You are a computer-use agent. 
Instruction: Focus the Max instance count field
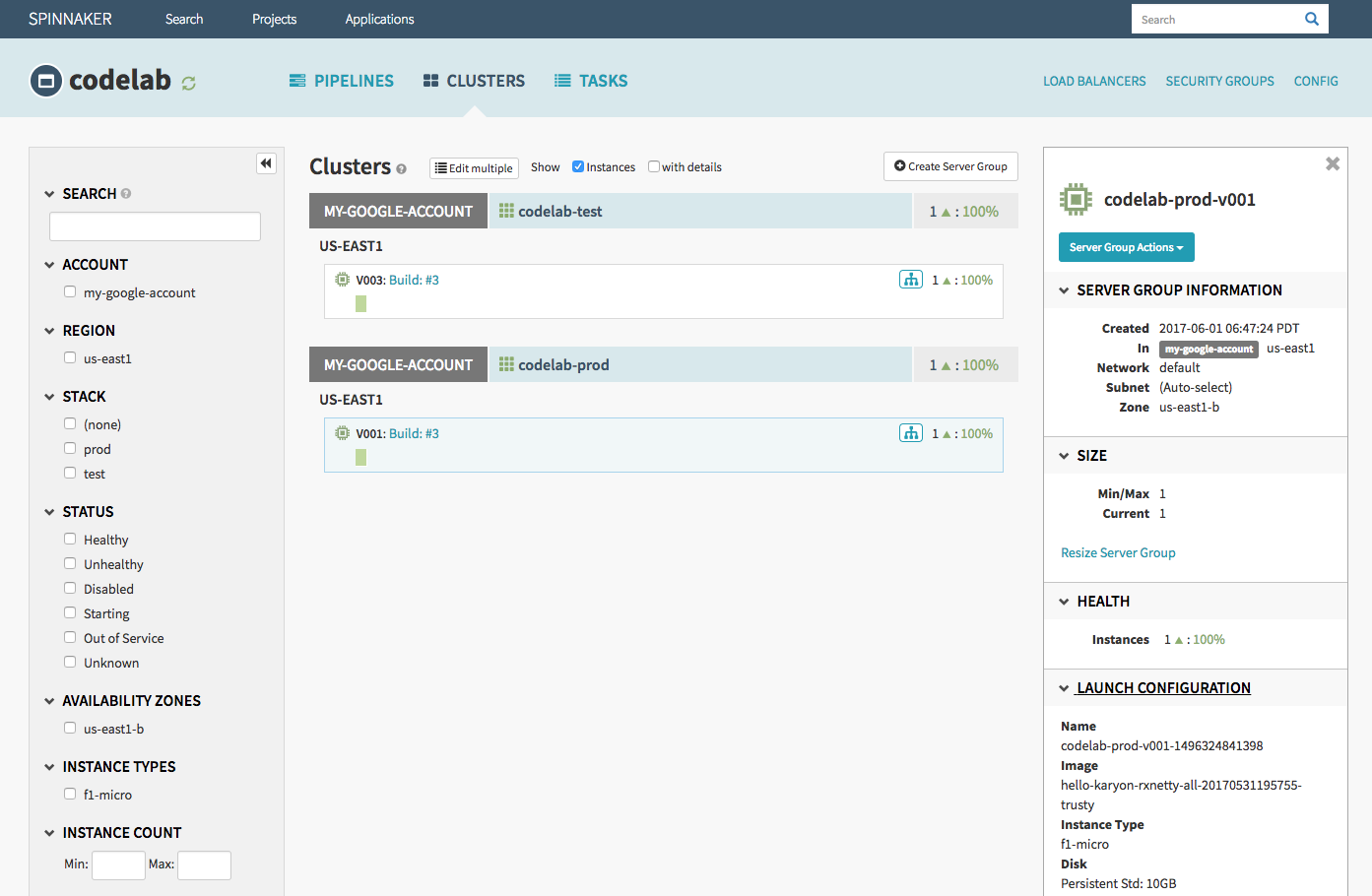point(204,865)
